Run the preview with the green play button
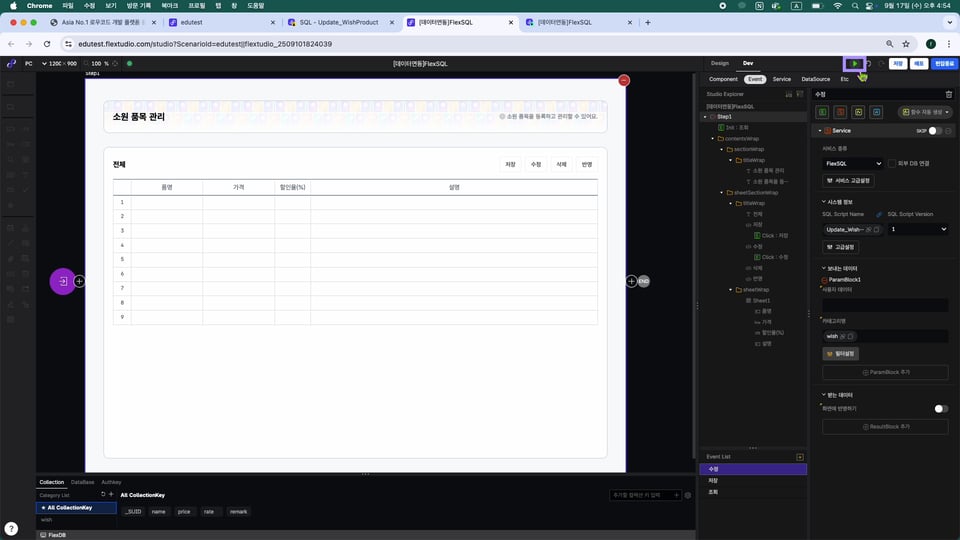Image resolution: width=960 pixels, height=540 pixels. tap(855, 64)
